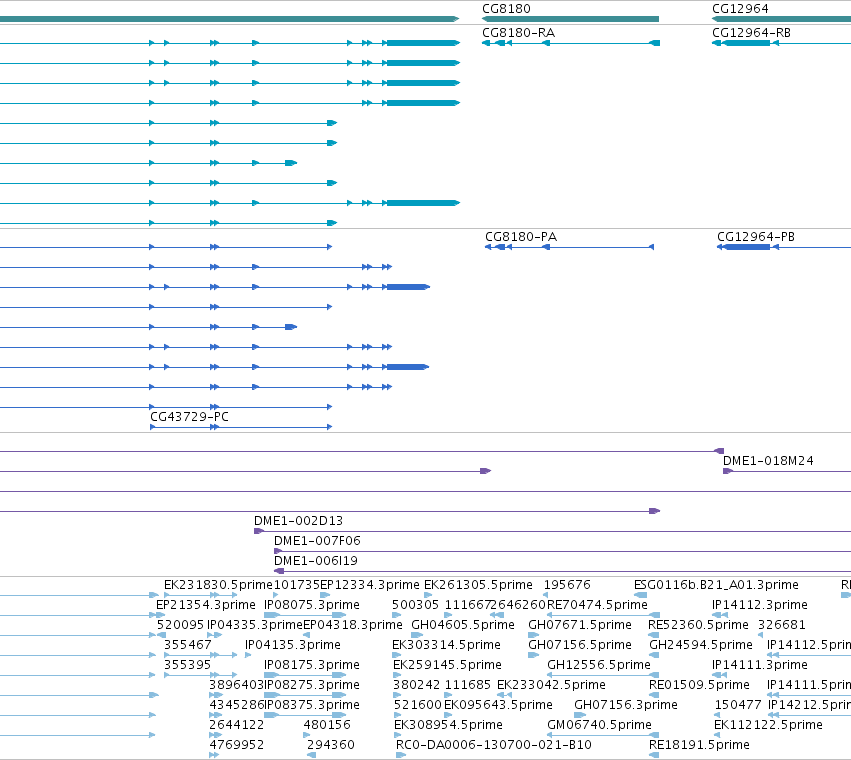Image resolution: width=851 pixels, height=760 pixels.
Task: Click the RE18191.5prime label
Action: (x=700, y=745)
